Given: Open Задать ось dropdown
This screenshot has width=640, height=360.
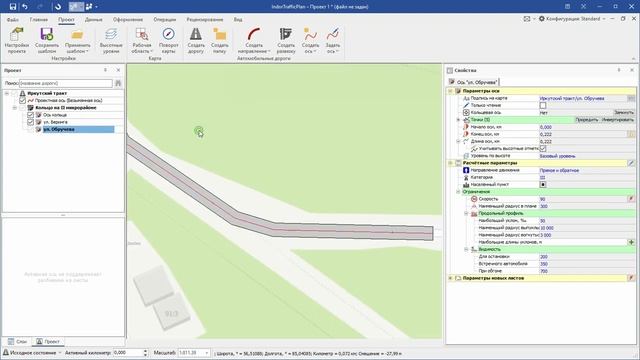Looking at the screenshot, I should [x=333, y=40].
